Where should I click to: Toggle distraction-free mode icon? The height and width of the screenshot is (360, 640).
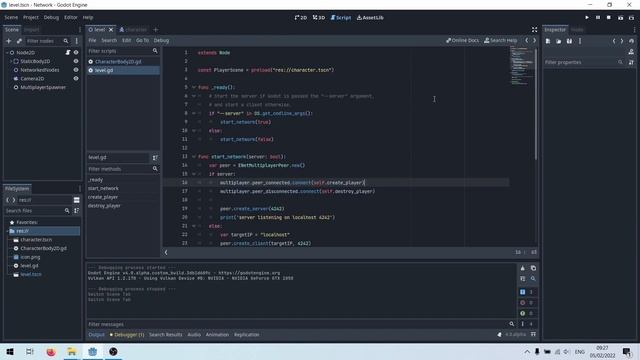tap(534, 30)
